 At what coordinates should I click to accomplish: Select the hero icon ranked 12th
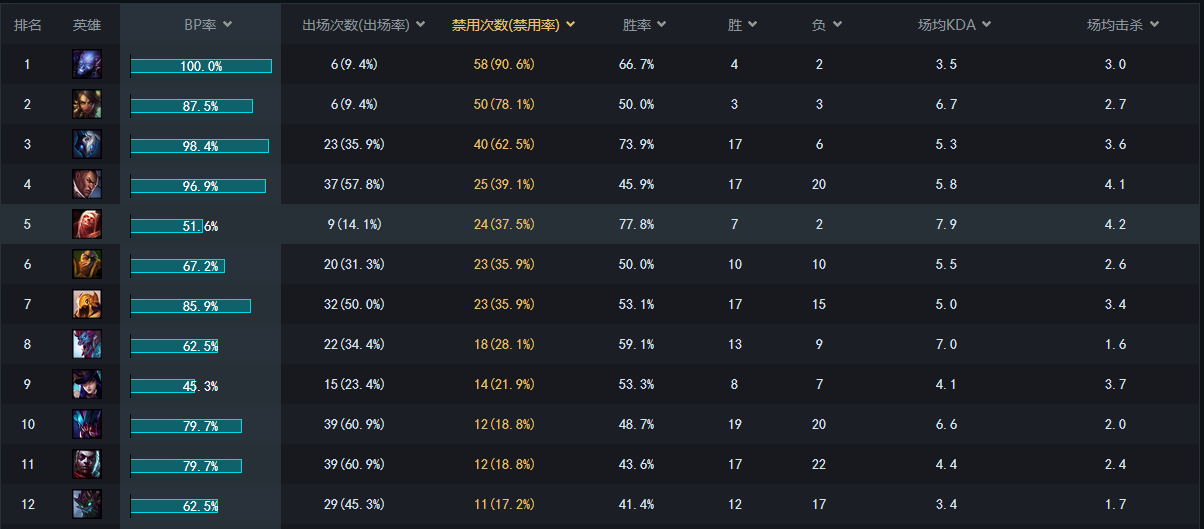pos(87,504)
